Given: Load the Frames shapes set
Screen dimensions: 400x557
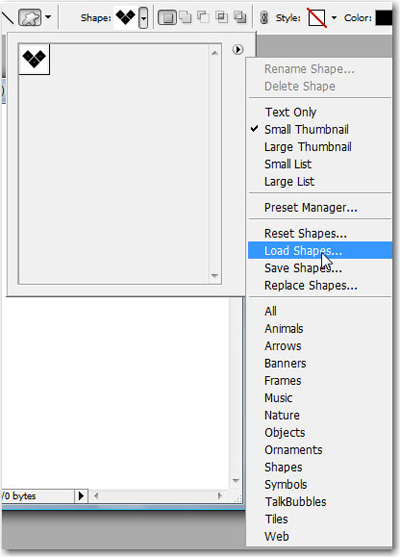Looking at the screenshot, I should point(283,381).
